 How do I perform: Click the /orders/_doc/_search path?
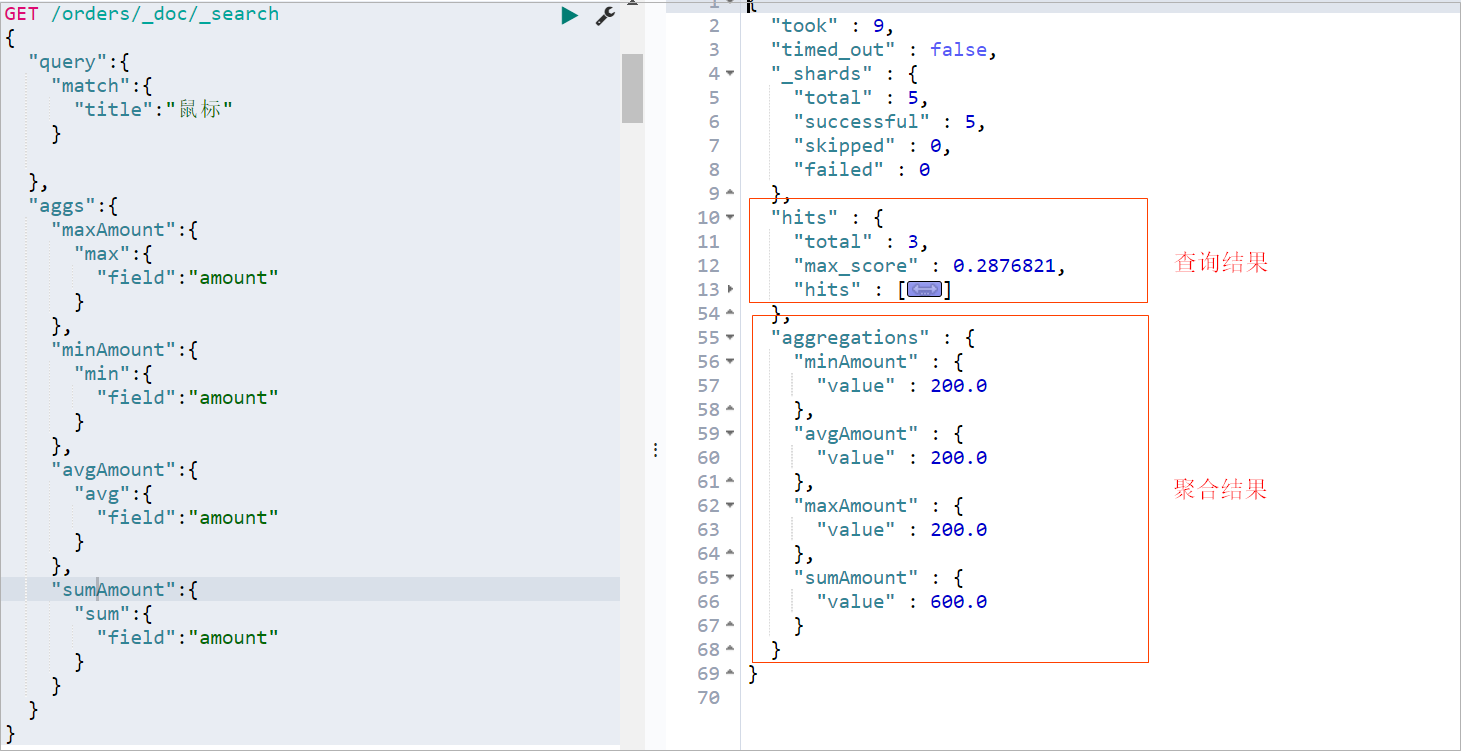click(165, 14)
